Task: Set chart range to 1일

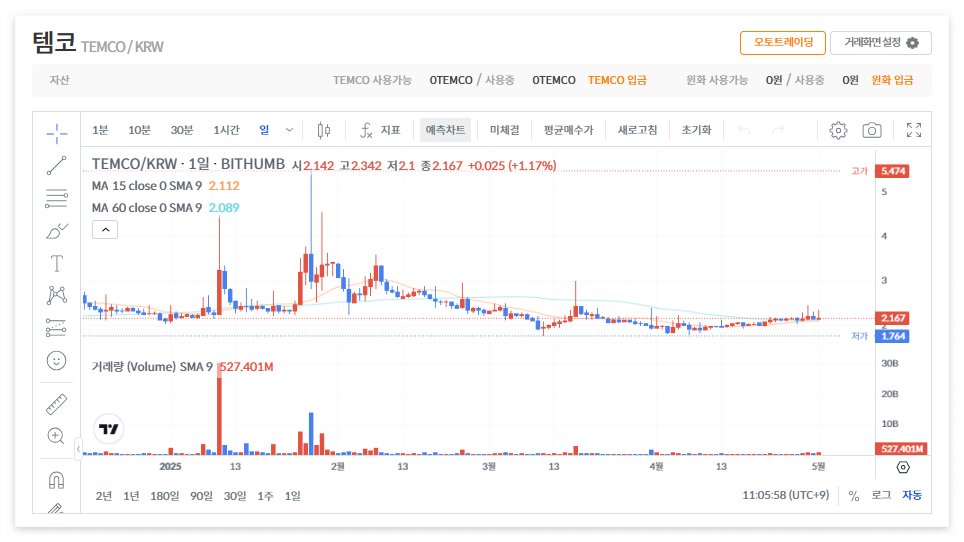Action: point(293,496)
